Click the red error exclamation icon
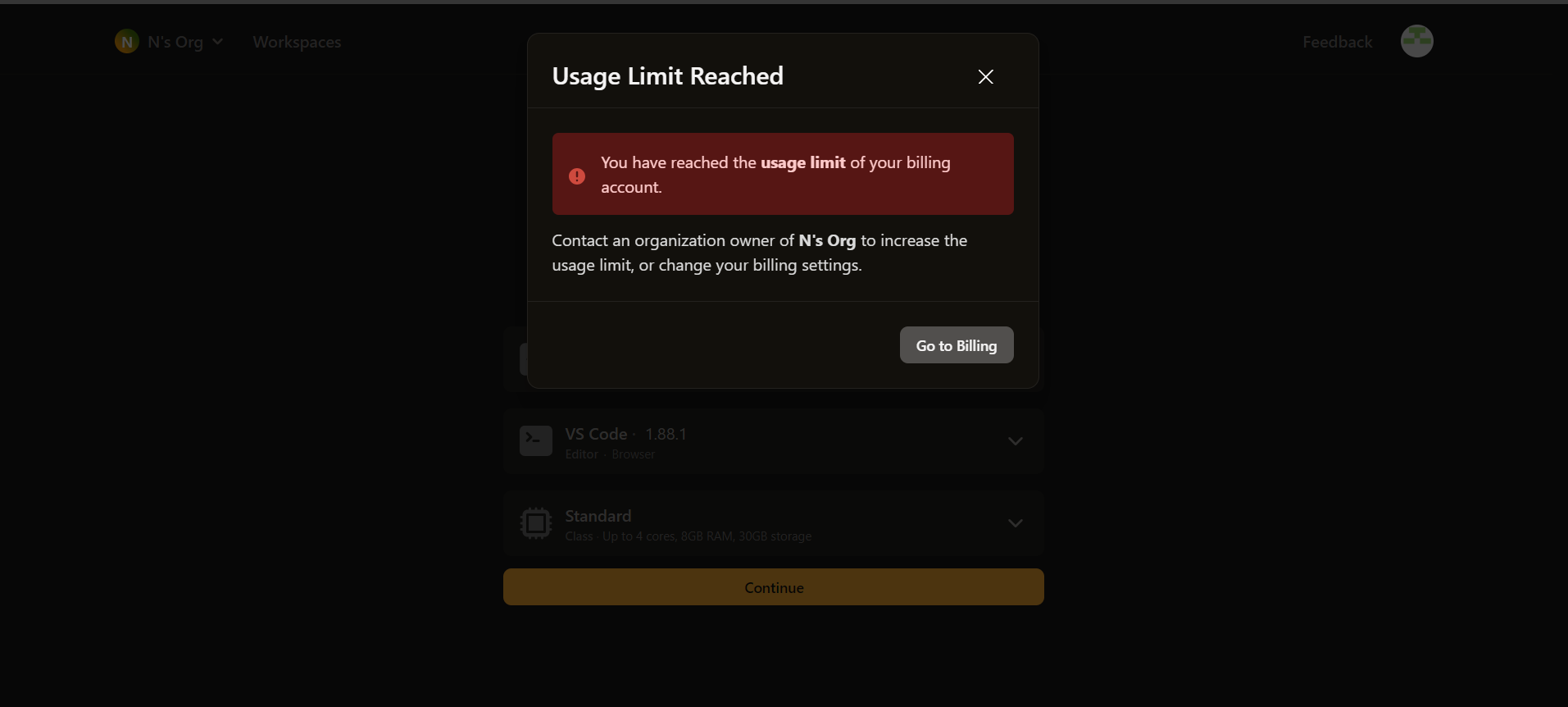Viewport: 1568px width, 707px height. click(577, 176)
